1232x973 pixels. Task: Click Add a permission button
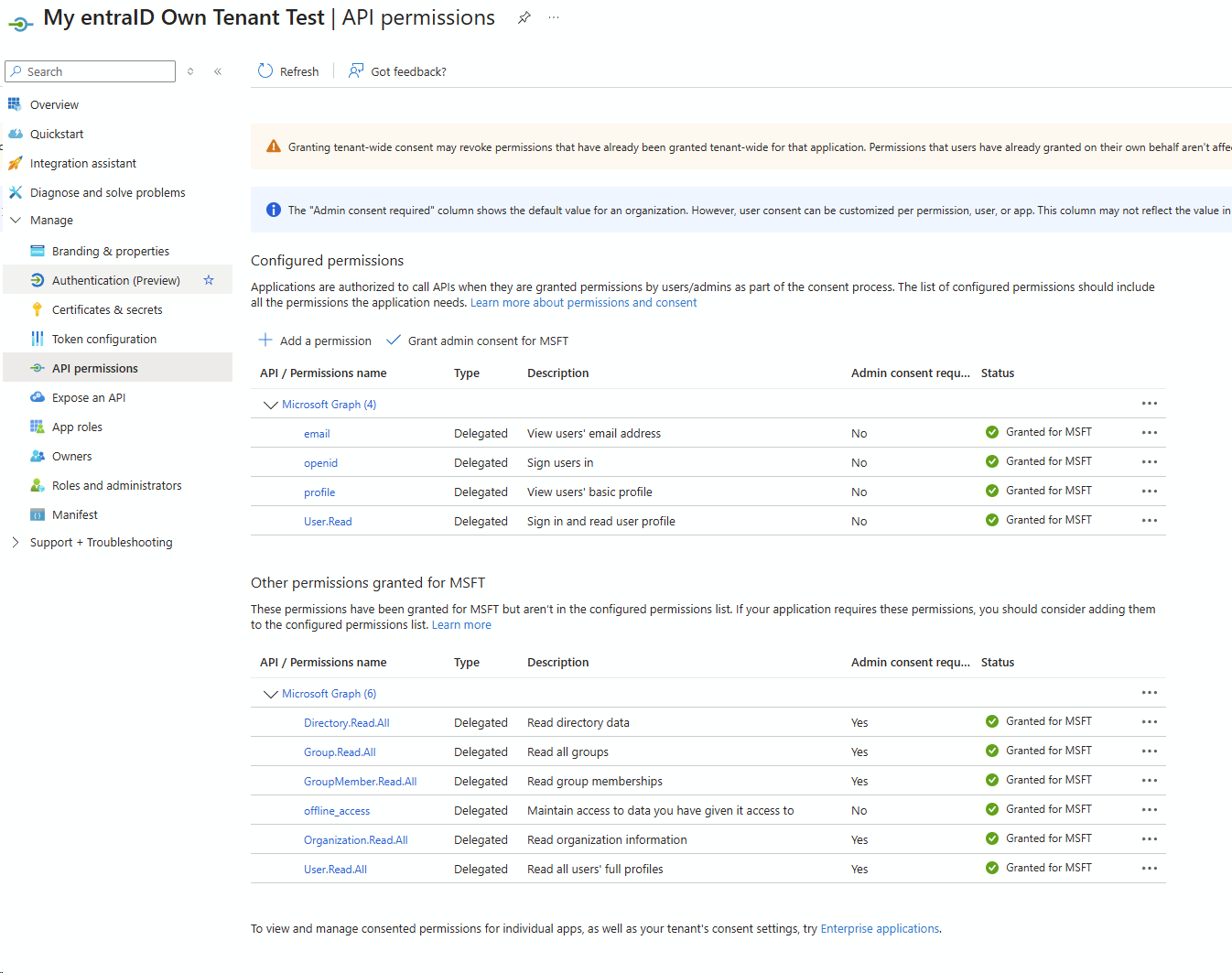(315, 341)
